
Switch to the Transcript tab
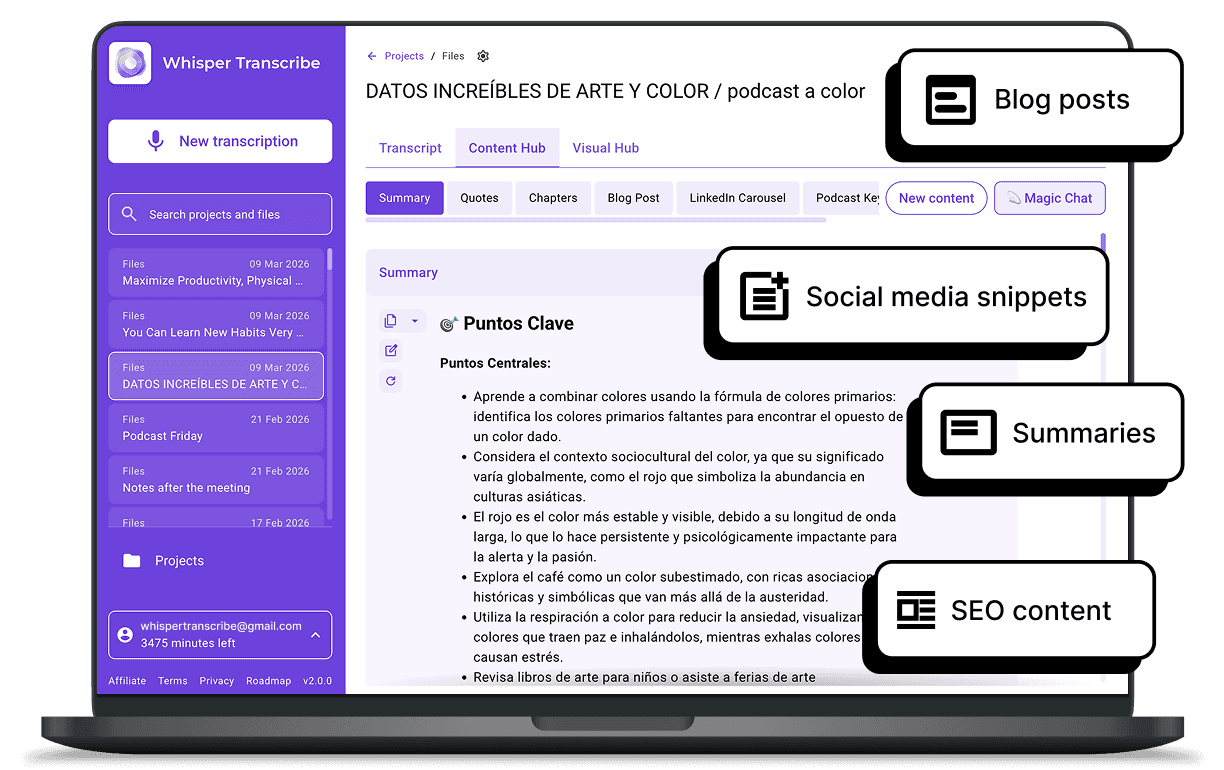point(409,148)
